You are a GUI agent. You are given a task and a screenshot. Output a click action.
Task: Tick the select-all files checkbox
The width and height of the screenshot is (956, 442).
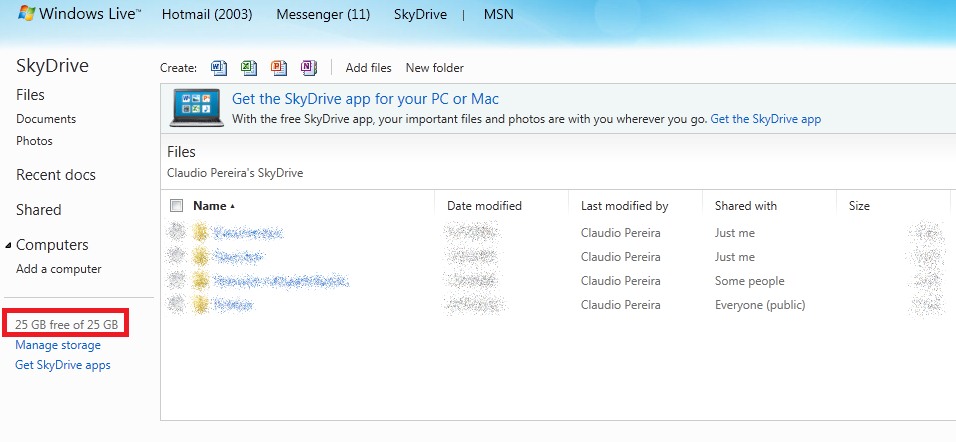click(177, 206)
